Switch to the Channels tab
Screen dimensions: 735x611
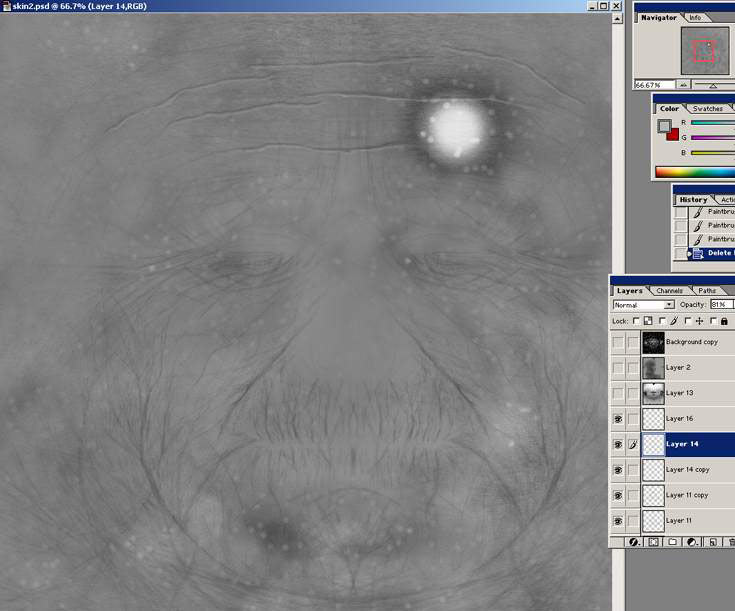point(669,291)
